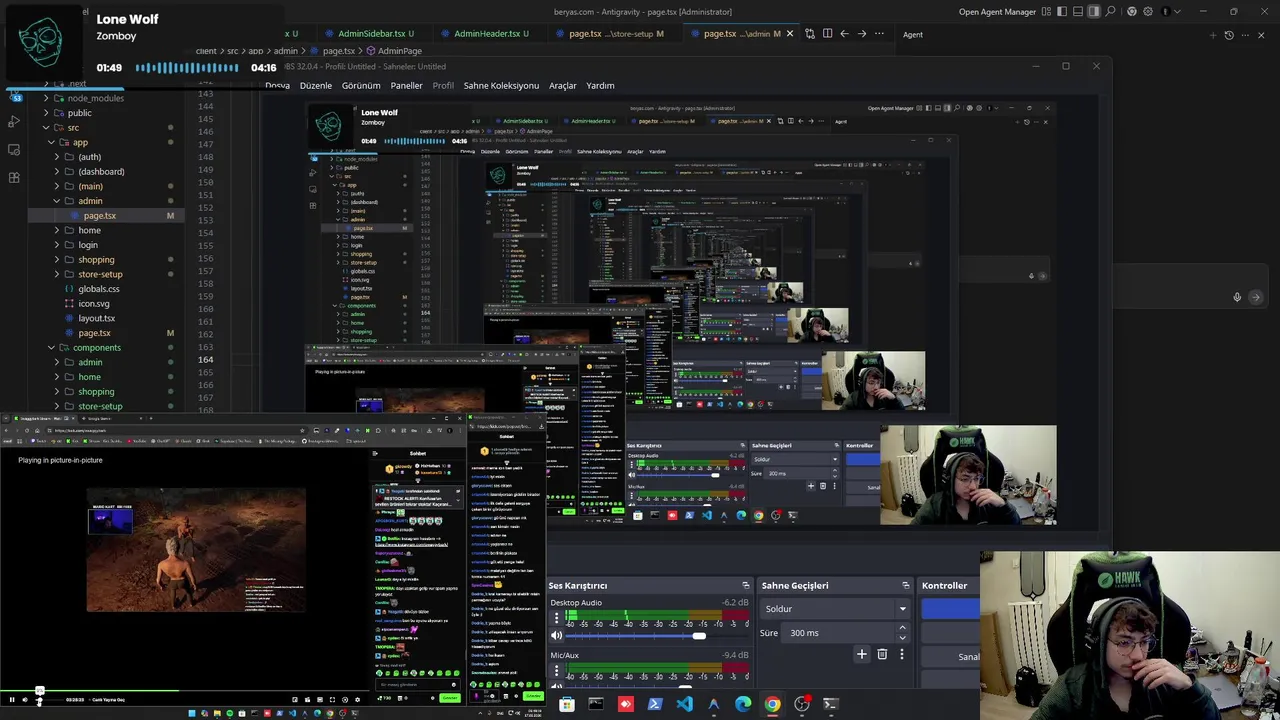Add a scene transition with the plus
Image resolution: width=1280 pixels, height=720 pixels.
pos(862,654)
